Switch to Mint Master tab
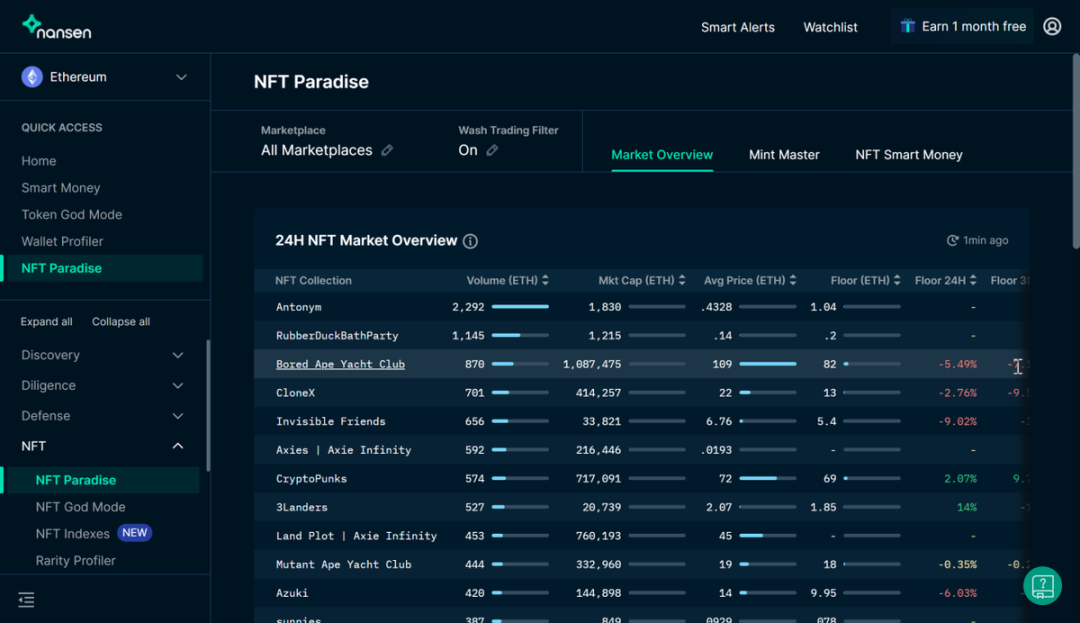This screenshot has width=1080, height=623. click(784, 155)
